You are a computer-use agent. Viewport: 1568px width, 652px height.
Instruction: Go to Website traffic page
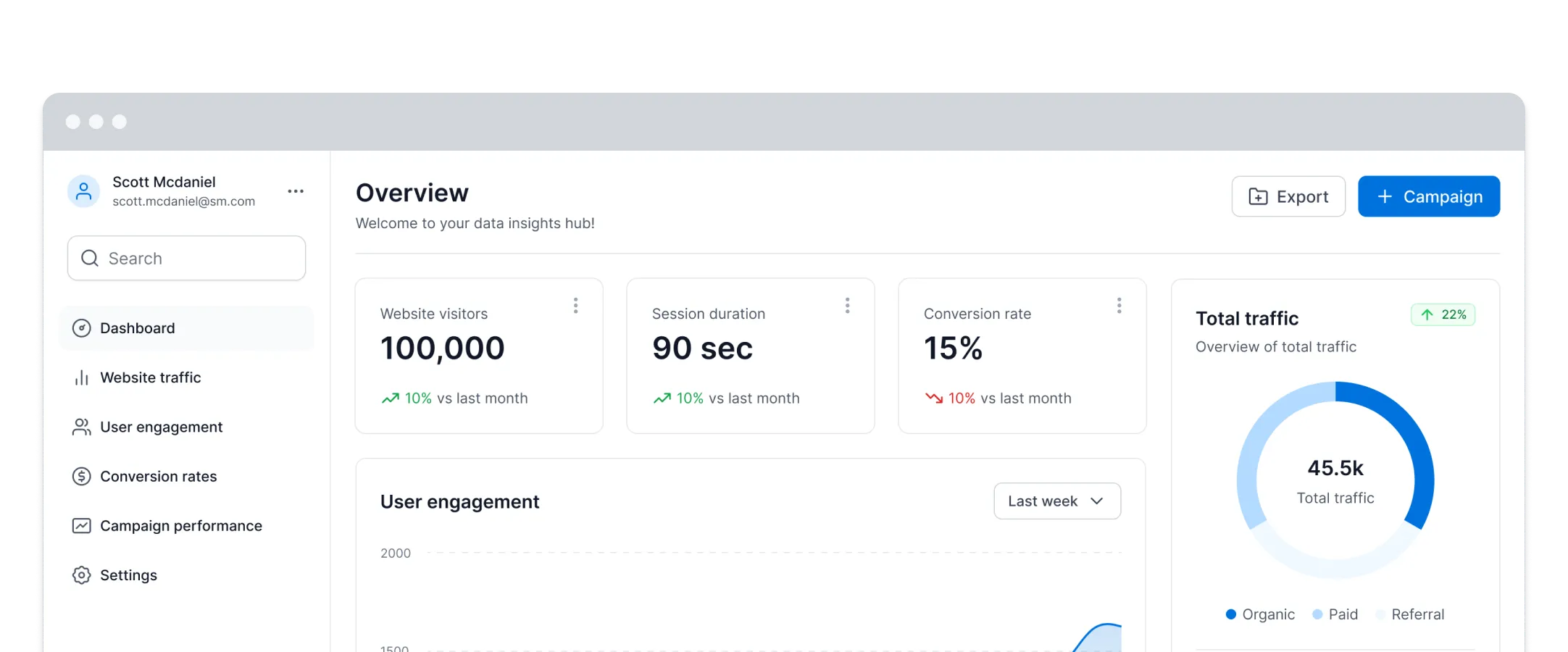[151, 377]
